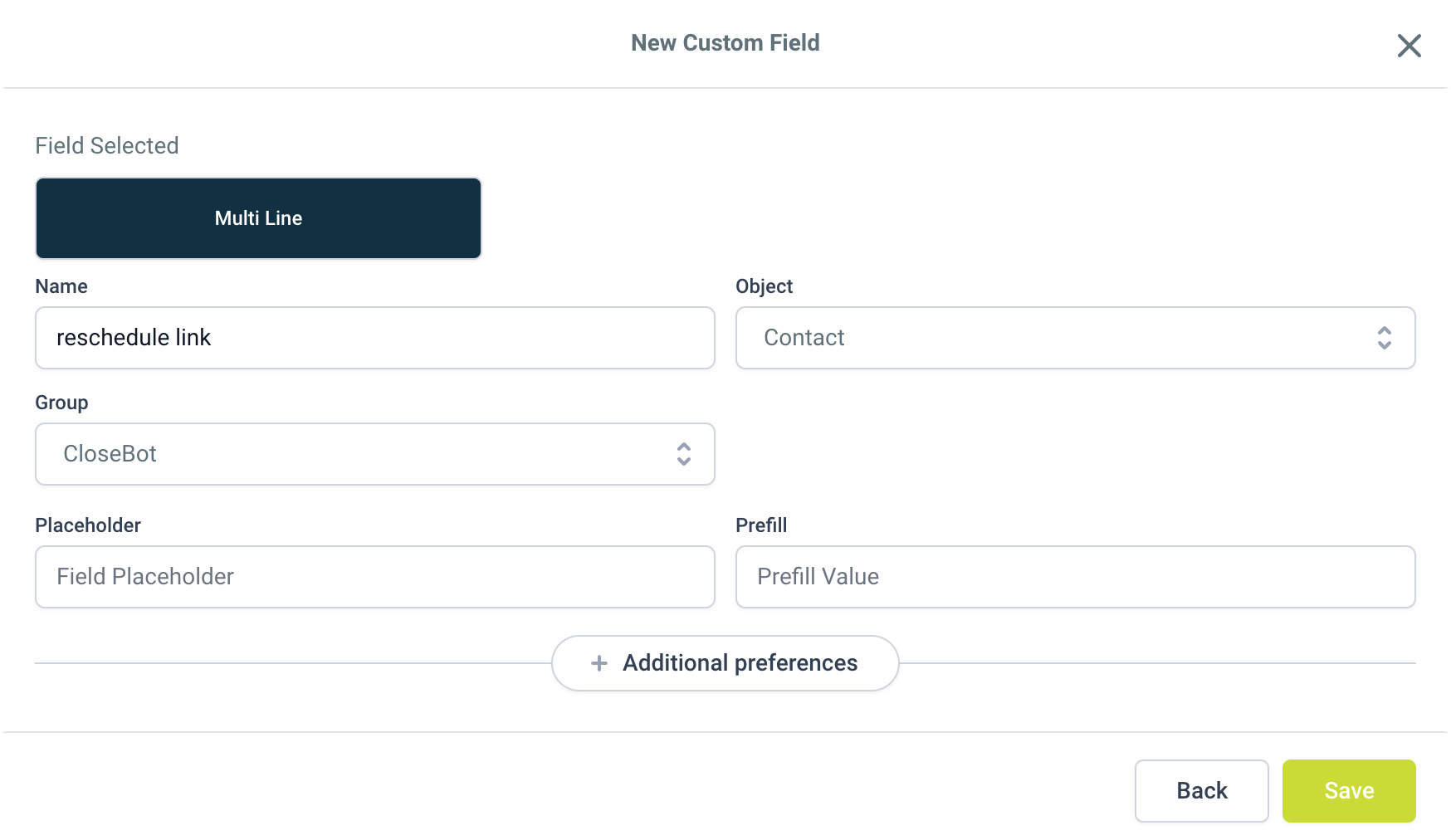1451x840 pixels.
Task: Click the New Custom Field dialog title
Action: point(725,43)
